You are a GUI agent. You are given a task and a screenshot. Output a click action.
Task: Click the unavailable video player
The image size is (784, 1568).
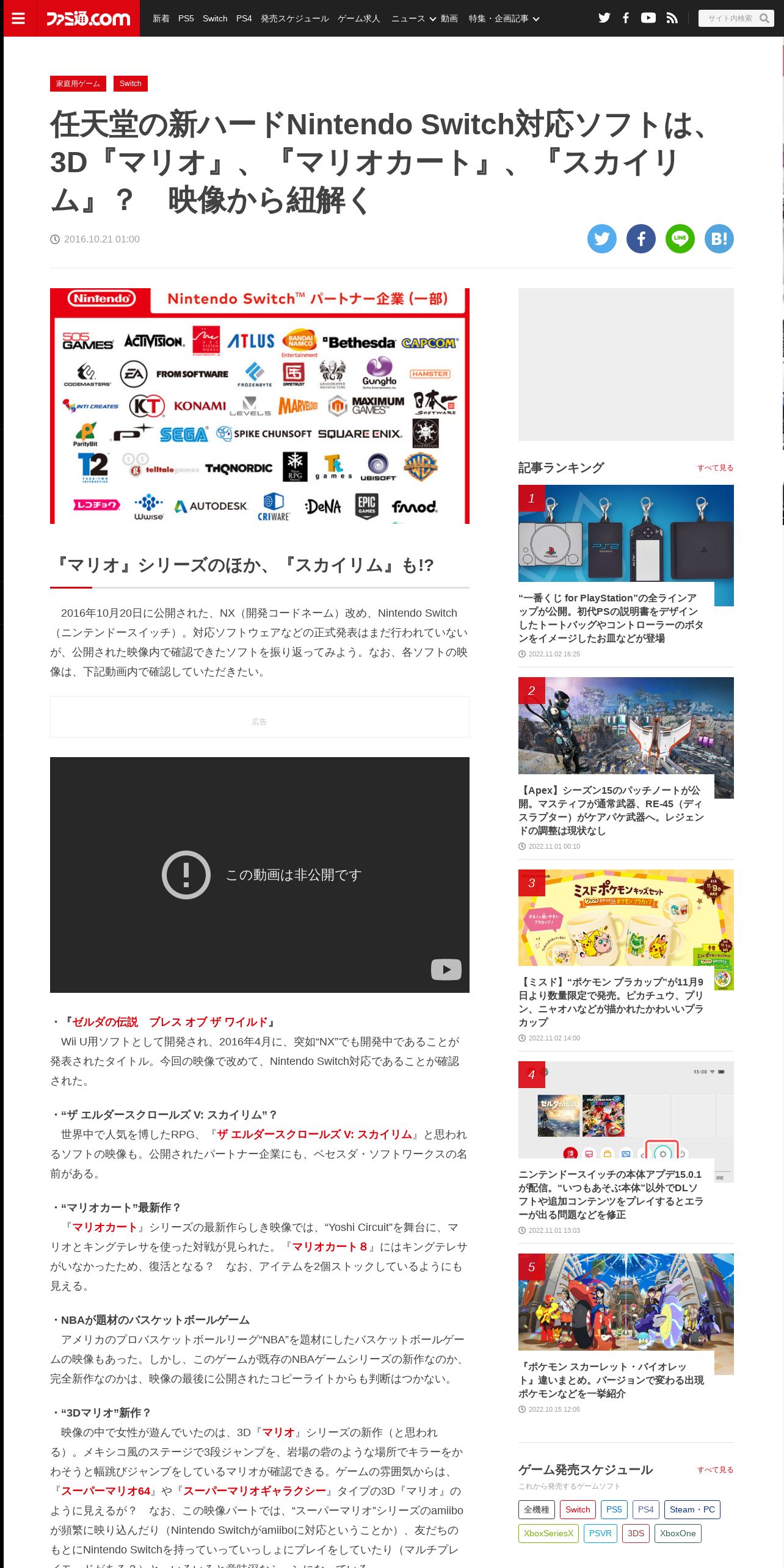click(260, 875)
